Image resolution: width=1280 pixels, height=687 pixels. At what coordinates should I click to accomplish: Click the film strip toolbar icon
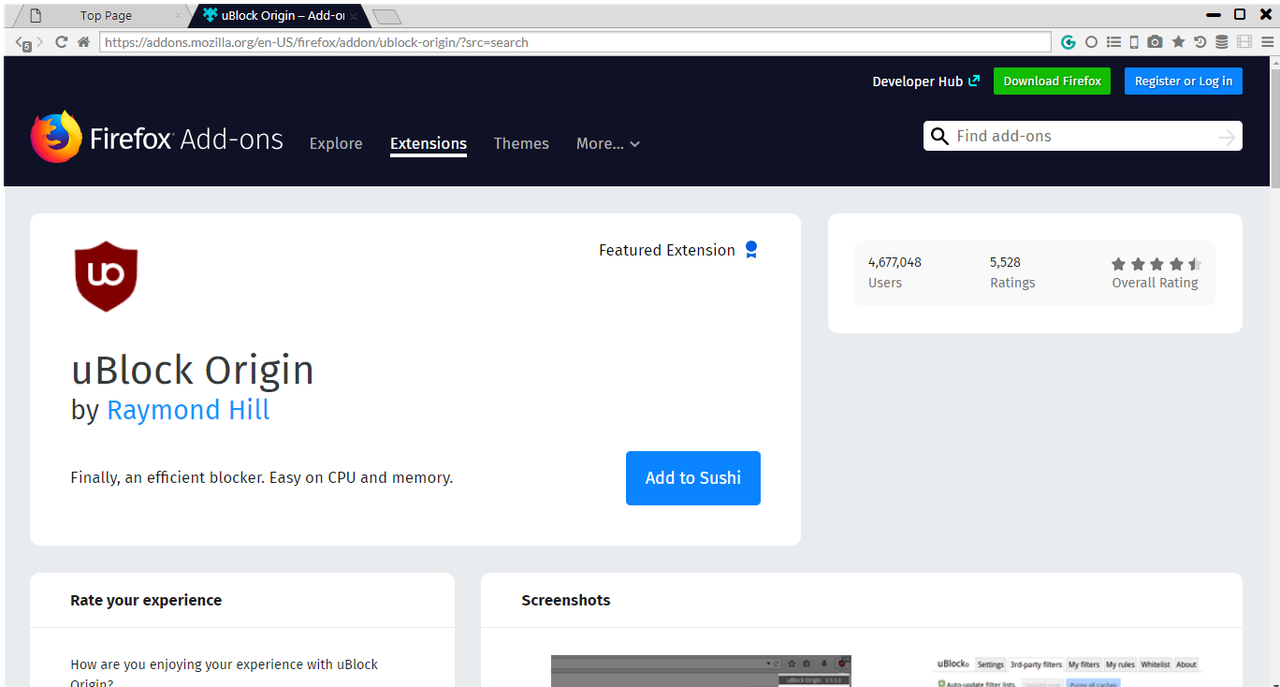click(x=1244, y=42)
